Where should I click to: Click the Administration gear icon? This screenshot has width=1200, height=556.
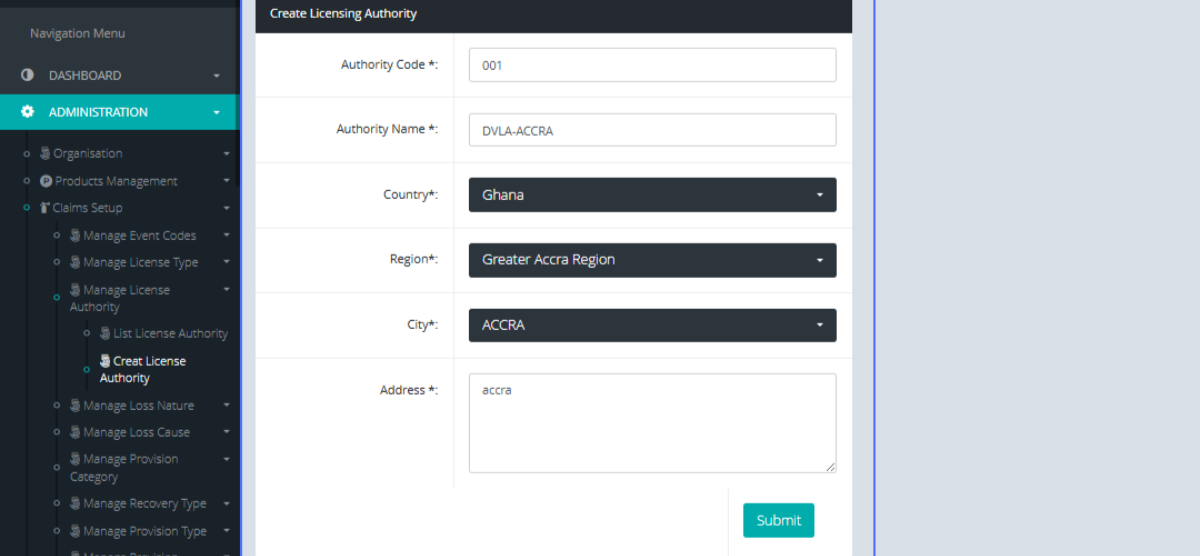(x=27, y=112)
